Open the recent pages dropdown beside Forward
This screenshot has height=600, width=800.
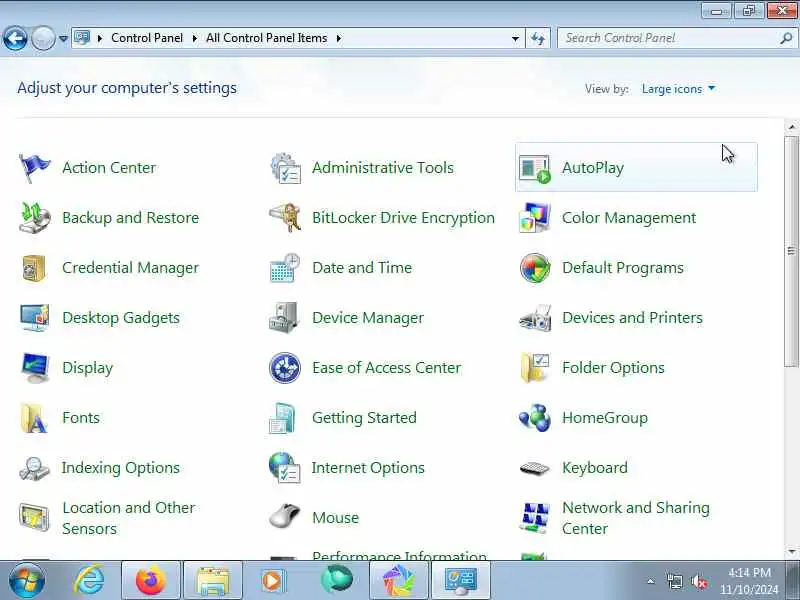click(63, 38)
